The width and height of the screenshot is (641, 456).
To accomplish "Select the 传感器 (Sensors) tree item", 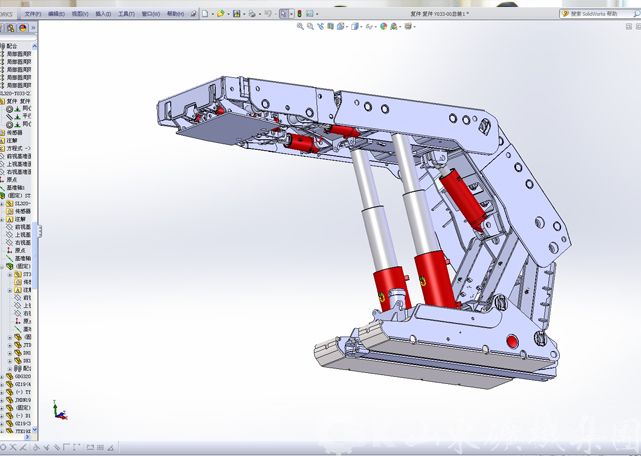I will pyautogui.click(x=22, y=131).
